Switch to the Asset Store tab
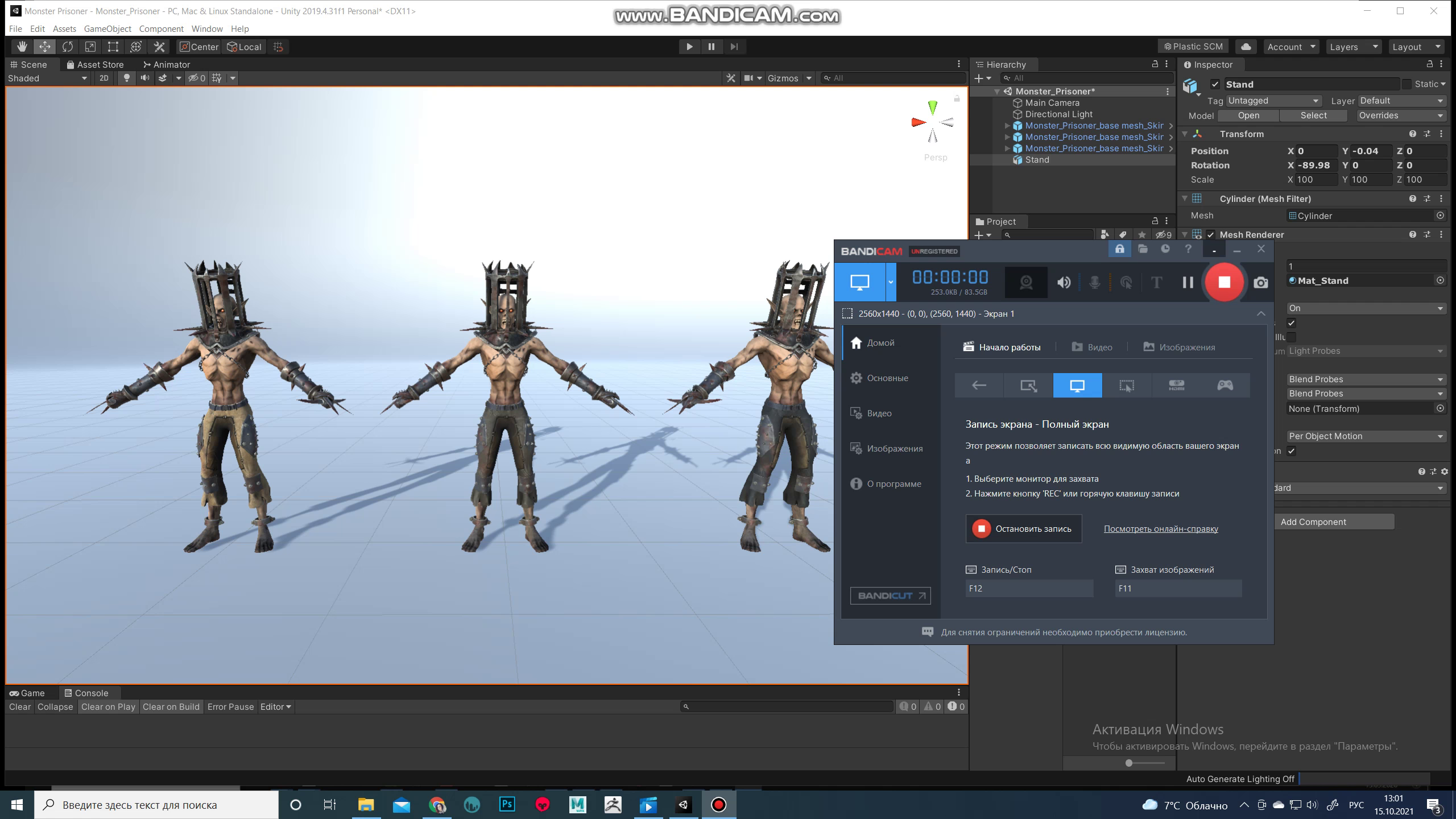This screenshot has height=819, width=1456. 95,64
